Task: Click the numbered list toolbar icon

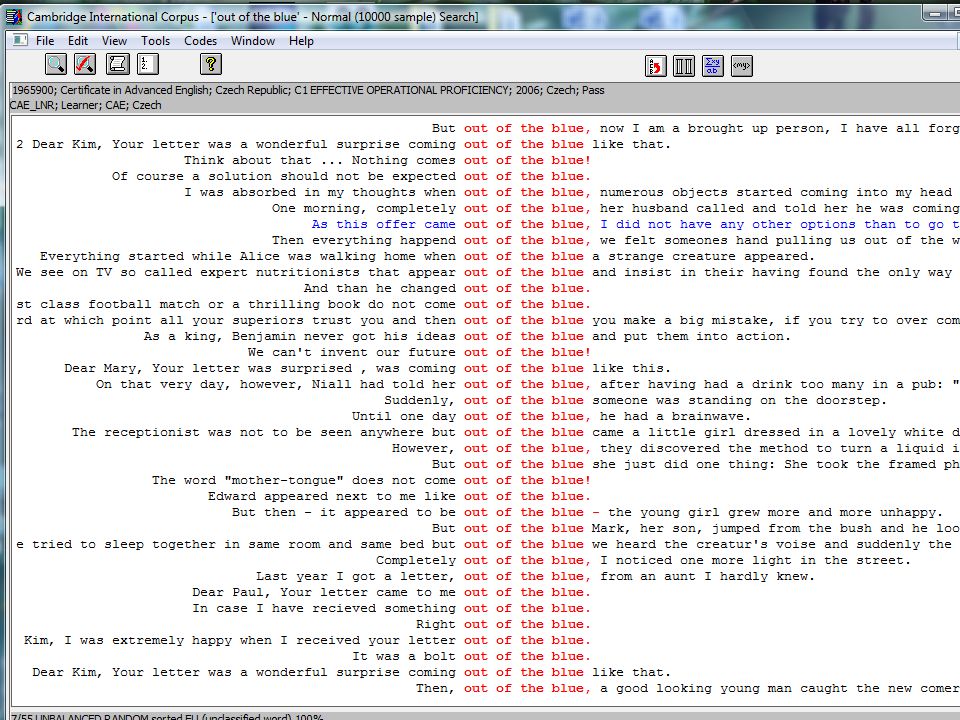Action: [x=148, y=64]
